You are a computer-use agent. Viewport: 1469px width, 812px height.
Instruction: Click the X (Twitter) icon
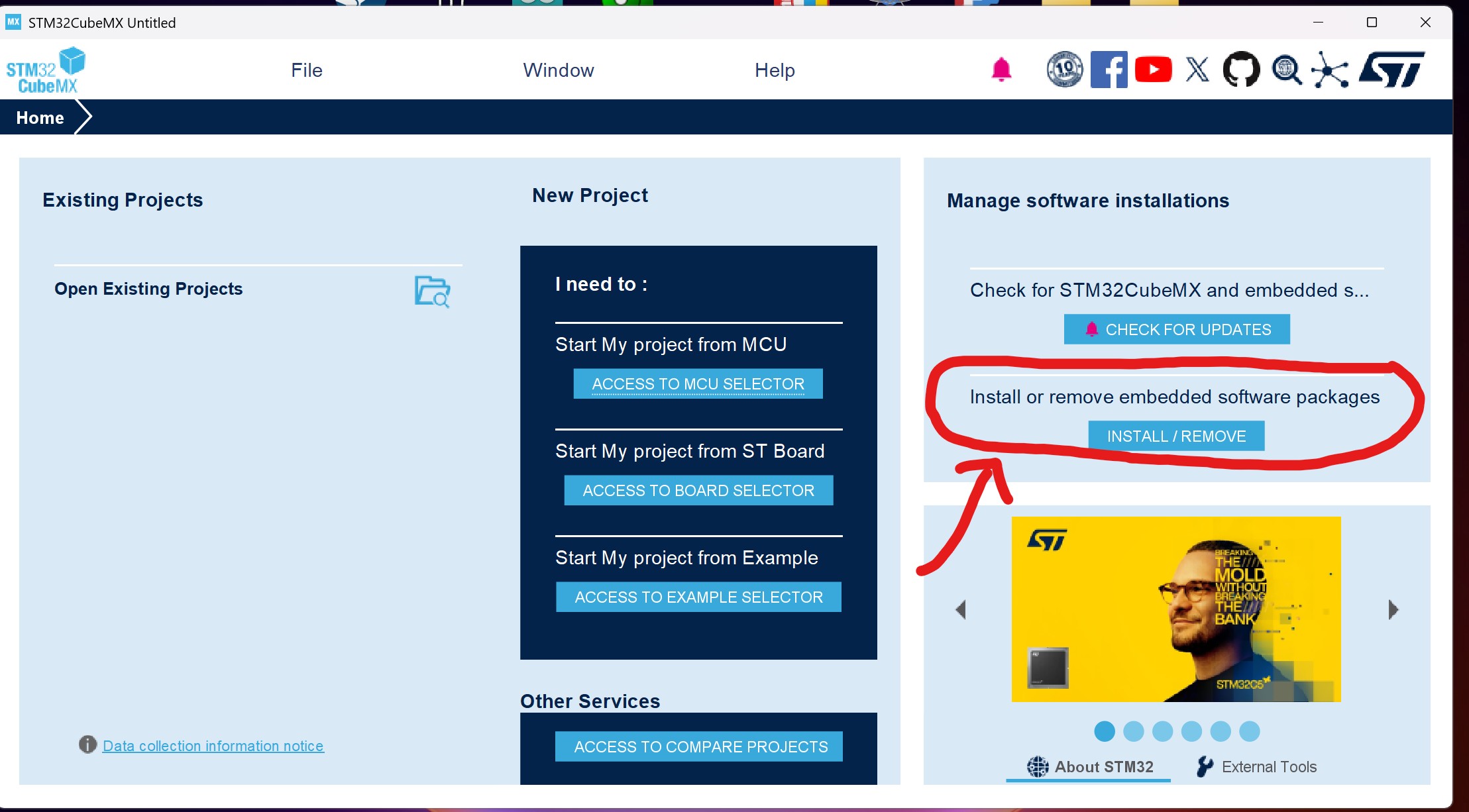click(1197, 70)
